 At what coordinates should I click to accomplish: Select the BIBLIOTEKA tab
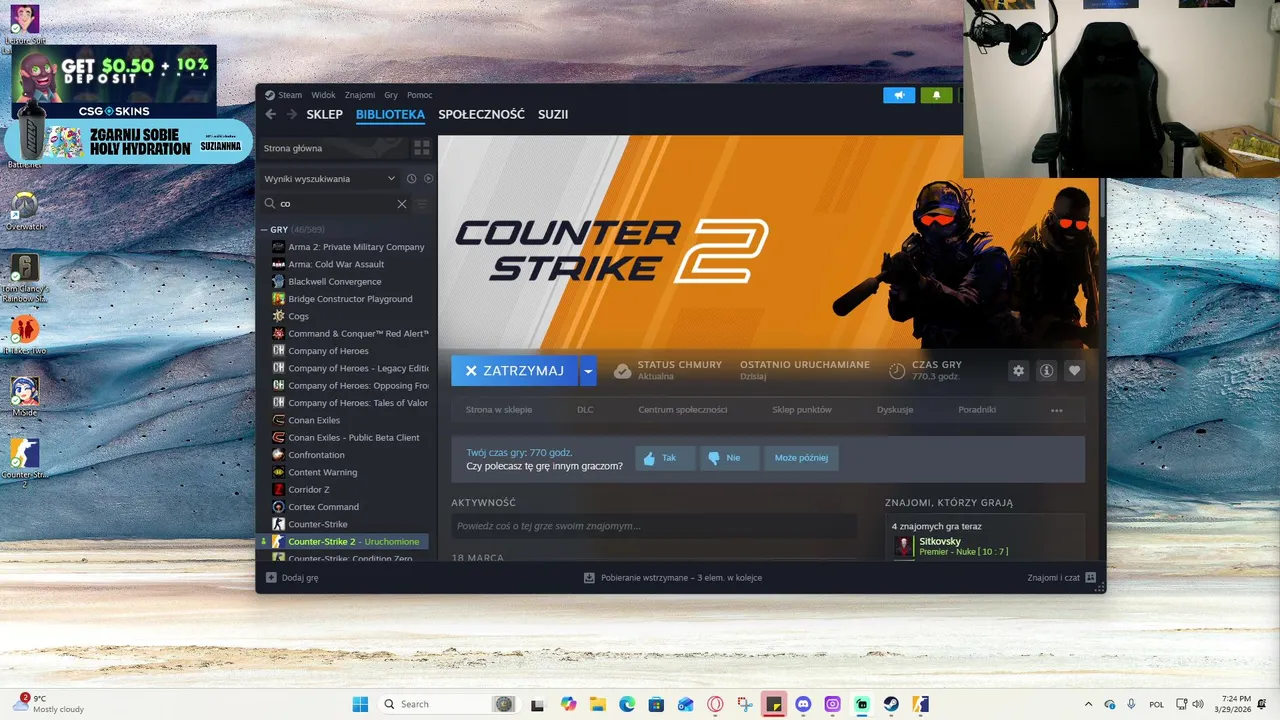point(390,114)
